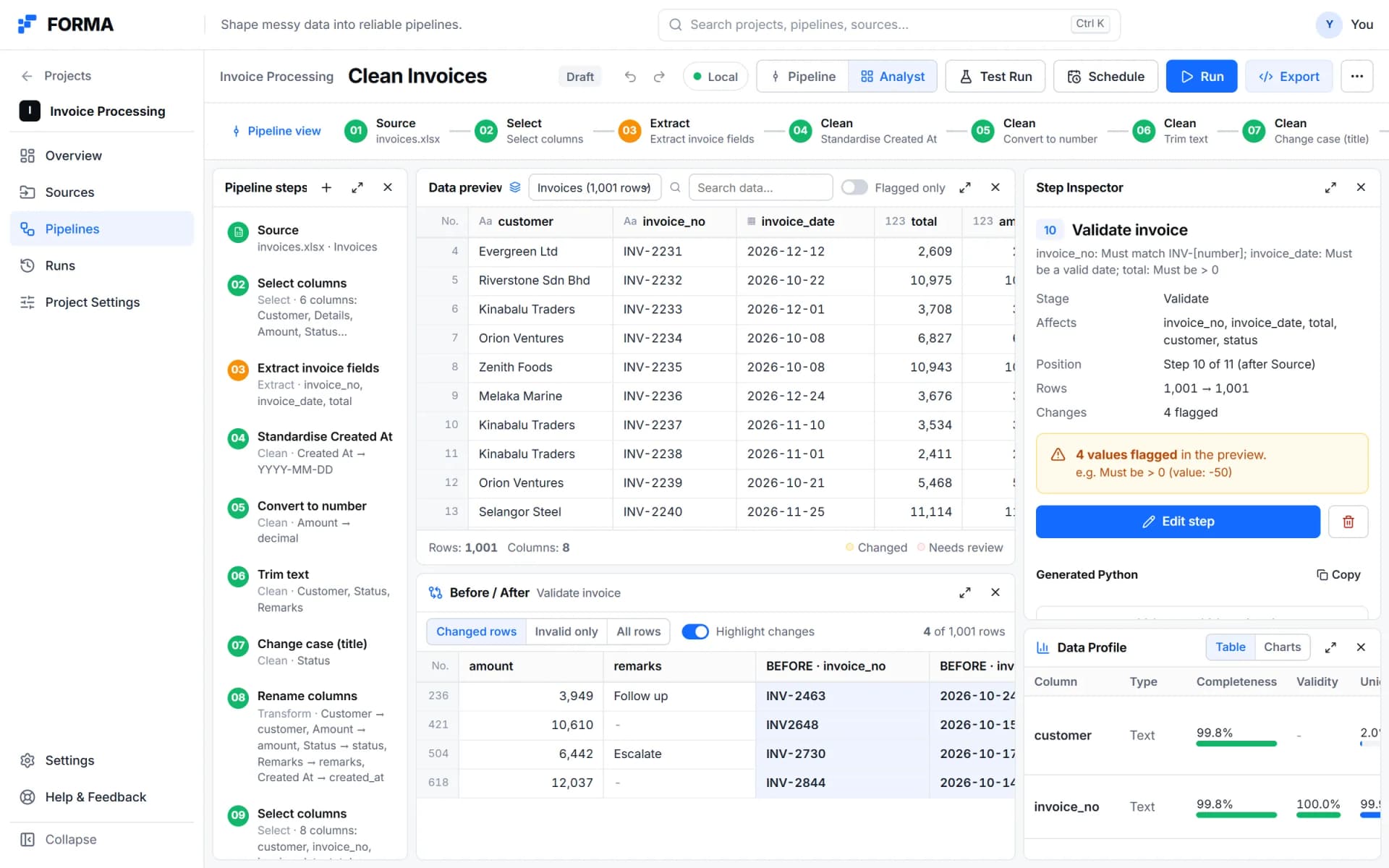Delete step using the red trash icon

pyautogui.click(x=1348, y=522)
